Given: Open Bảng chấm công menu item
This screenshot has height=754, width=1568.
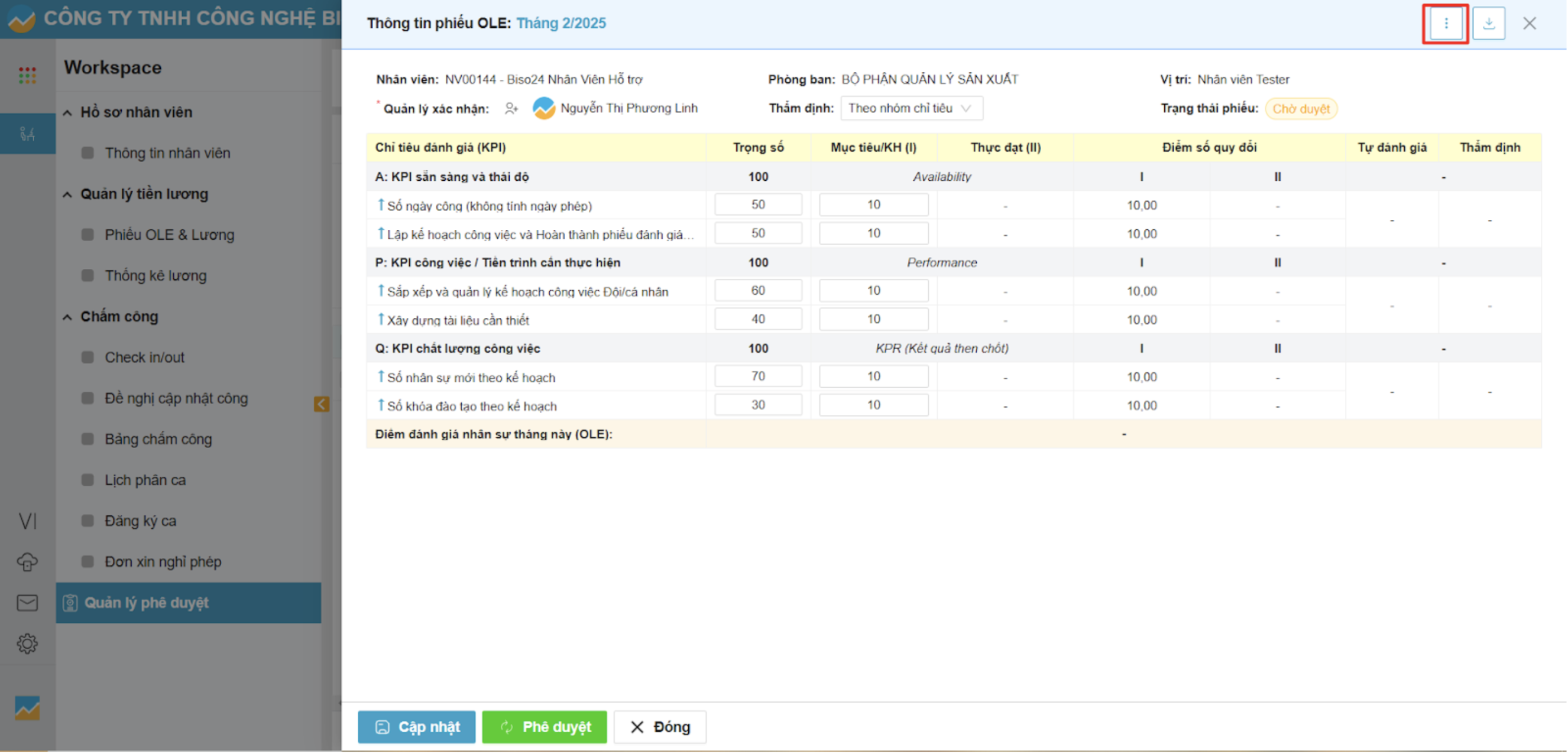Looking at the screenshot, I should 158,440.
